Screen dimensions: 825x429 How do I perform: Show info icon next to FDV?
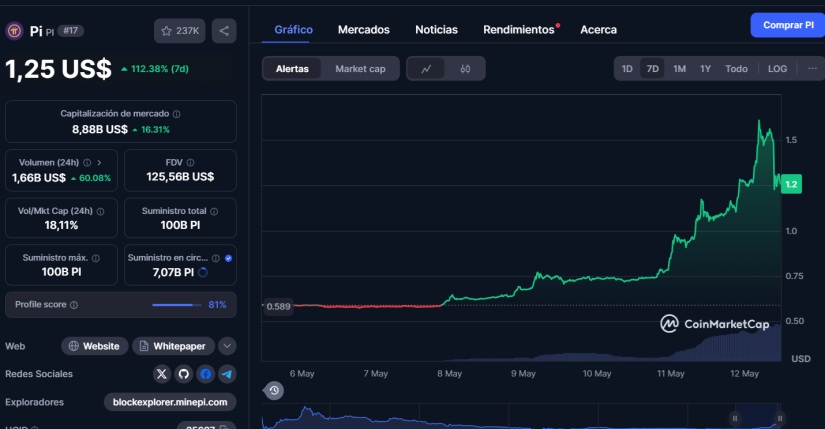(190, 163)
